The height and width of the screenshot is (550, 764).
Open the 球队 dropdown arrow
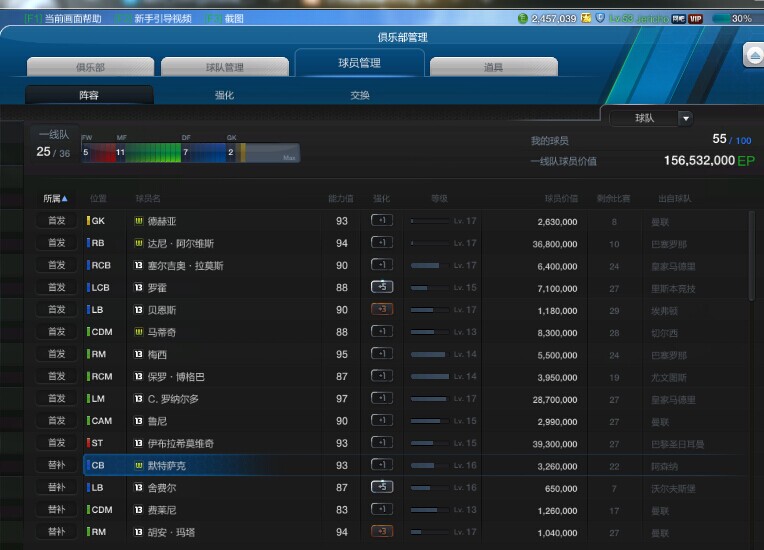coord(686,118)
